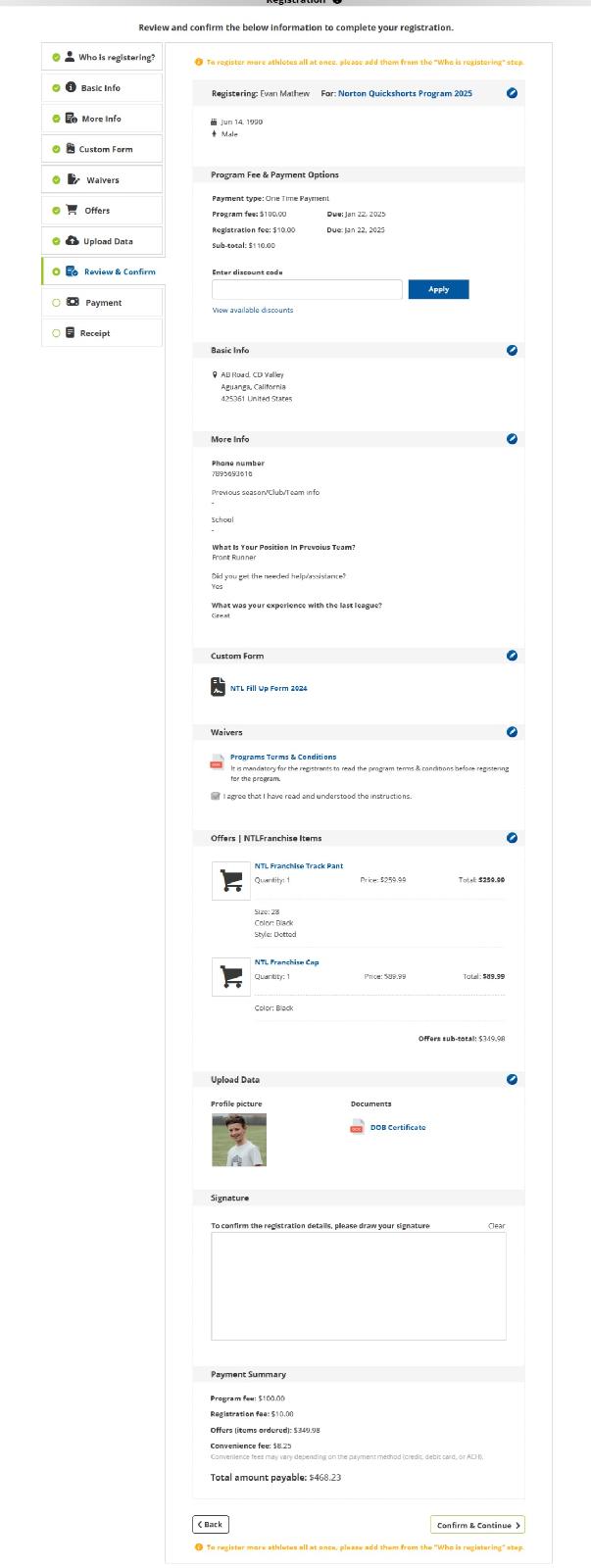Focus the Enter discount code field
591x1568 pixels.
(x=307, y=289)
